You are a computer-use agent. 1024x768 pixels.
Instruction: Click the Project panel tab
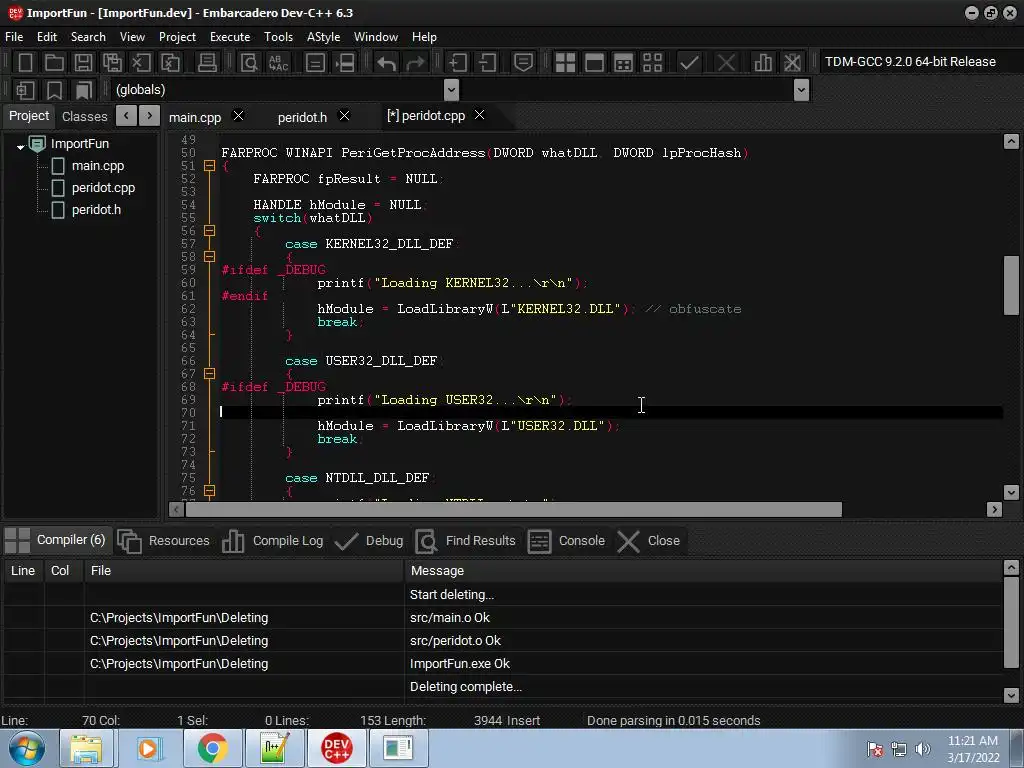[x=29, y=116]
